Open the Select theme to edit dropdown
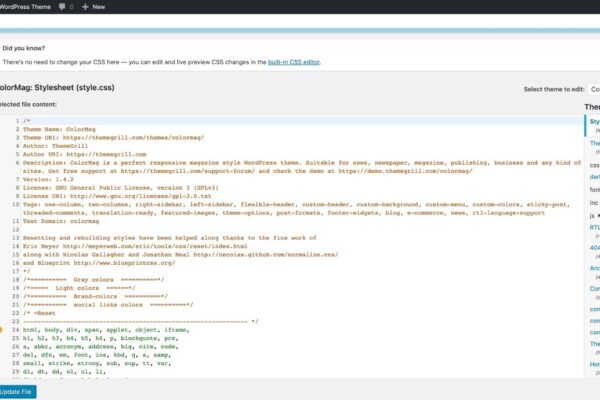The image size is (600, 400). [594, 89]
